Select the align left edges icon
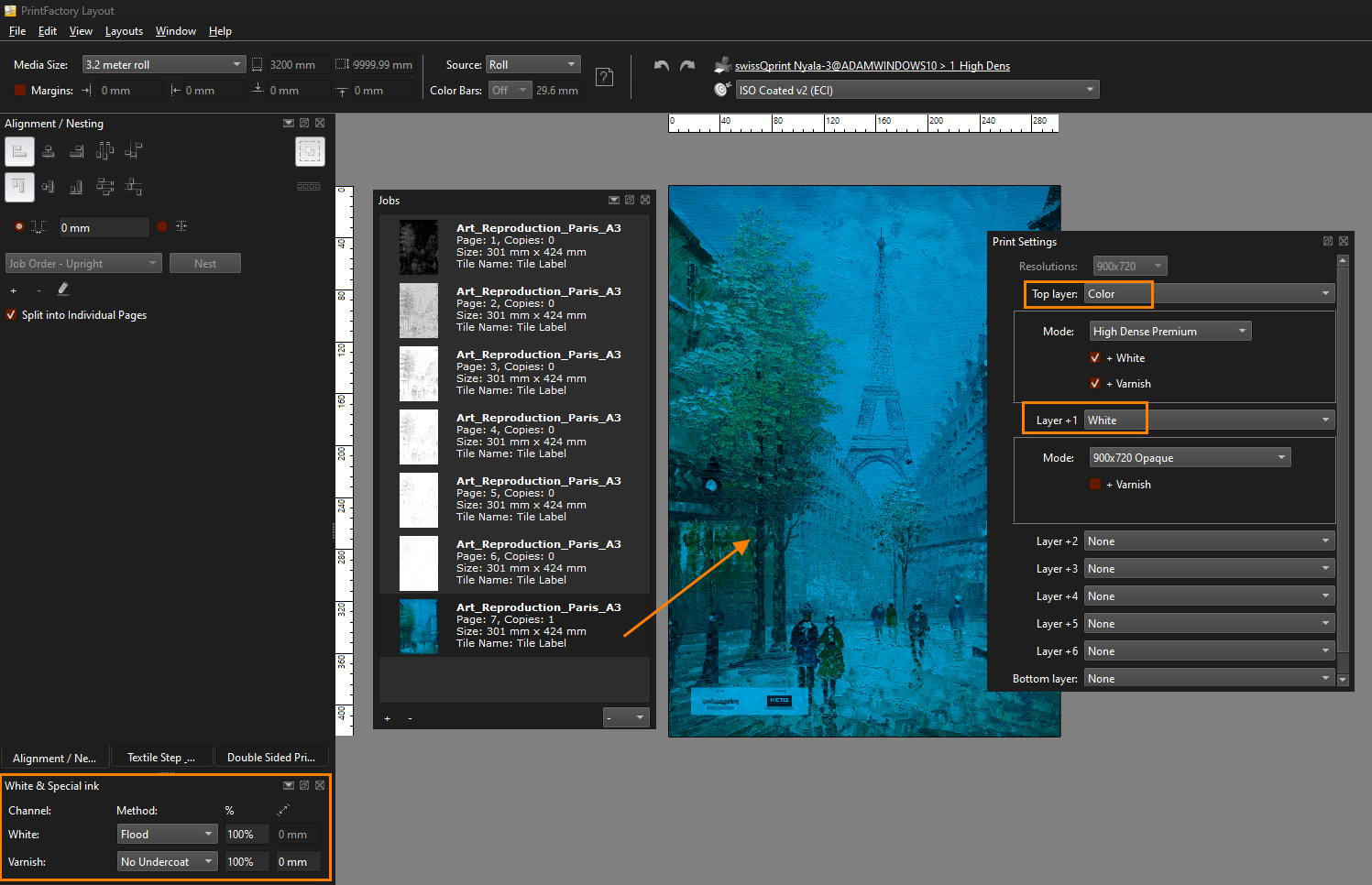The width and height of the screenshot is (1372, 885). (19, 151)
